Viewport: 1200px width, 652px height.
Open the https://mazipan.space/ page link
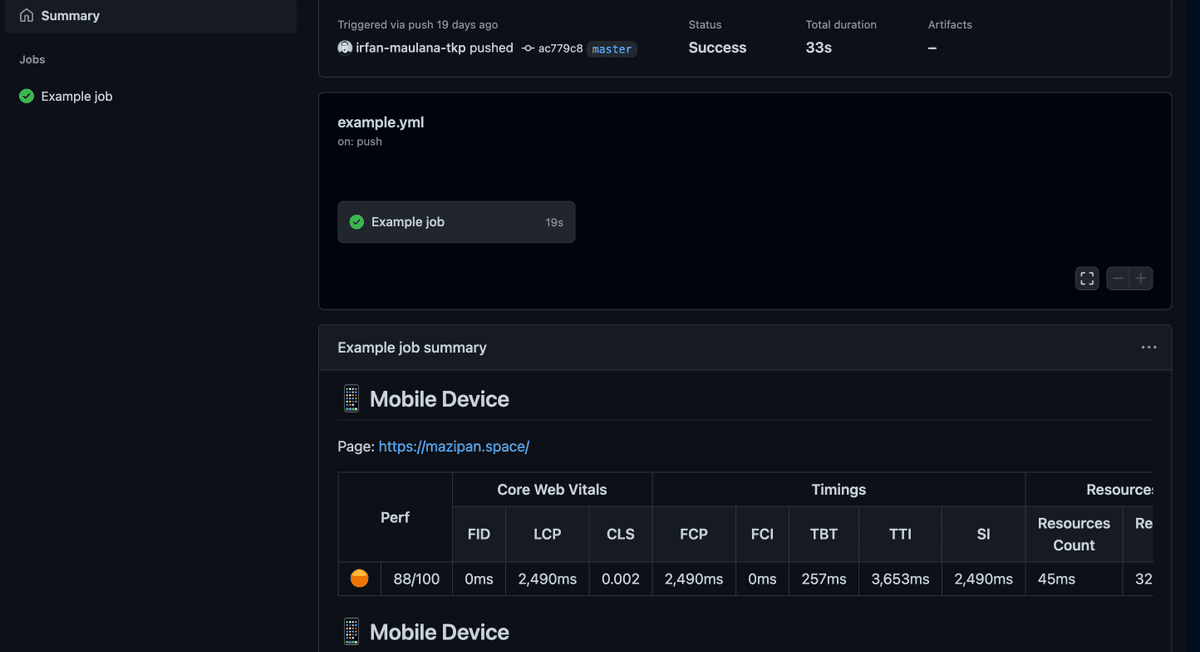pos(454,447)
